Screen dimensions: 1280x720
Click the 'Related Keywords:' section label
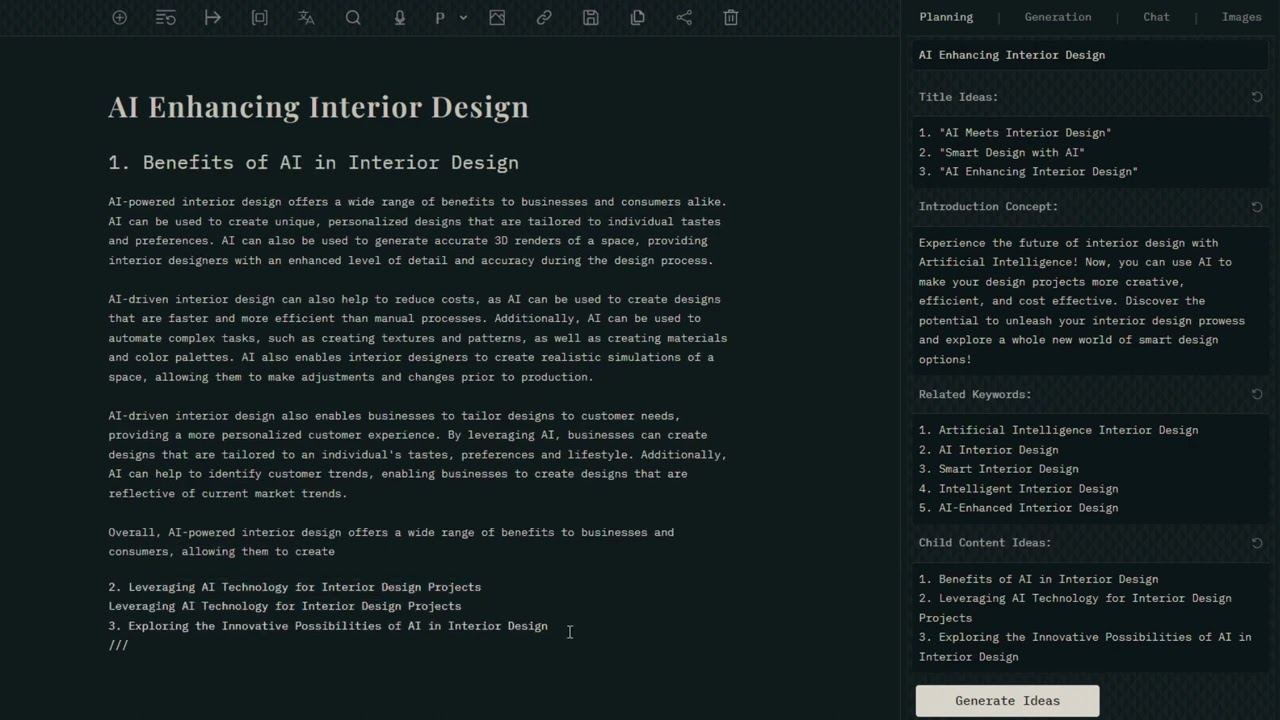click(975, 394)
